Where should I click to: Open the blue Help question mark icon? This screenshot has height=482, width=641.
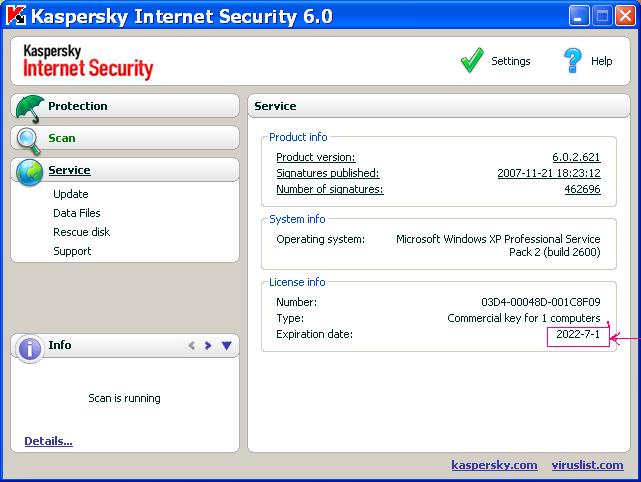coord(573,60)
